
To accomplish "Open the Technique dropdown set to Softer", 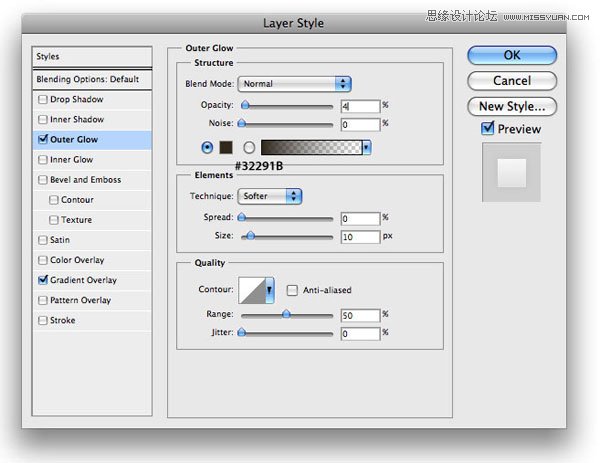I will [270, 196].
